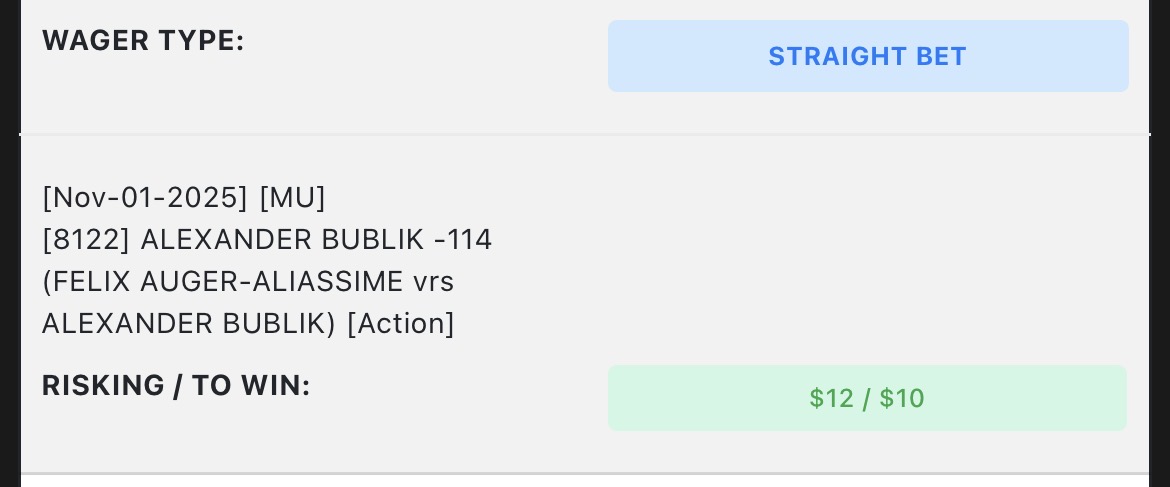1170x487 pixels.
Task: Click the white area below the bet card
Action: tap(585, 481)
